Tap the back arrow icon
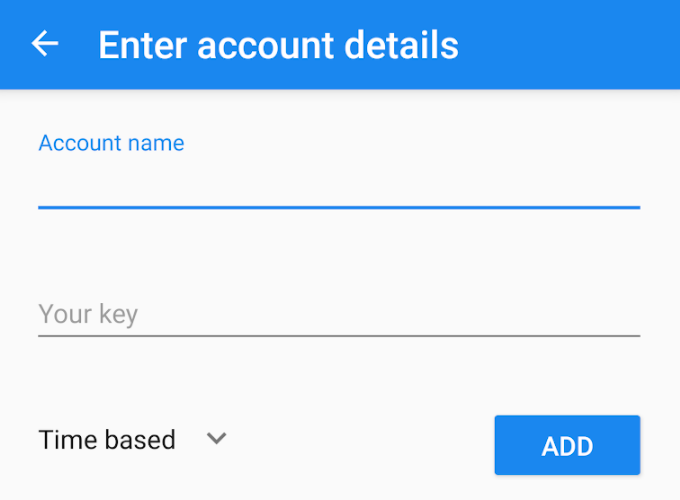The image size is (680, 500). click(x=45, y=44)
